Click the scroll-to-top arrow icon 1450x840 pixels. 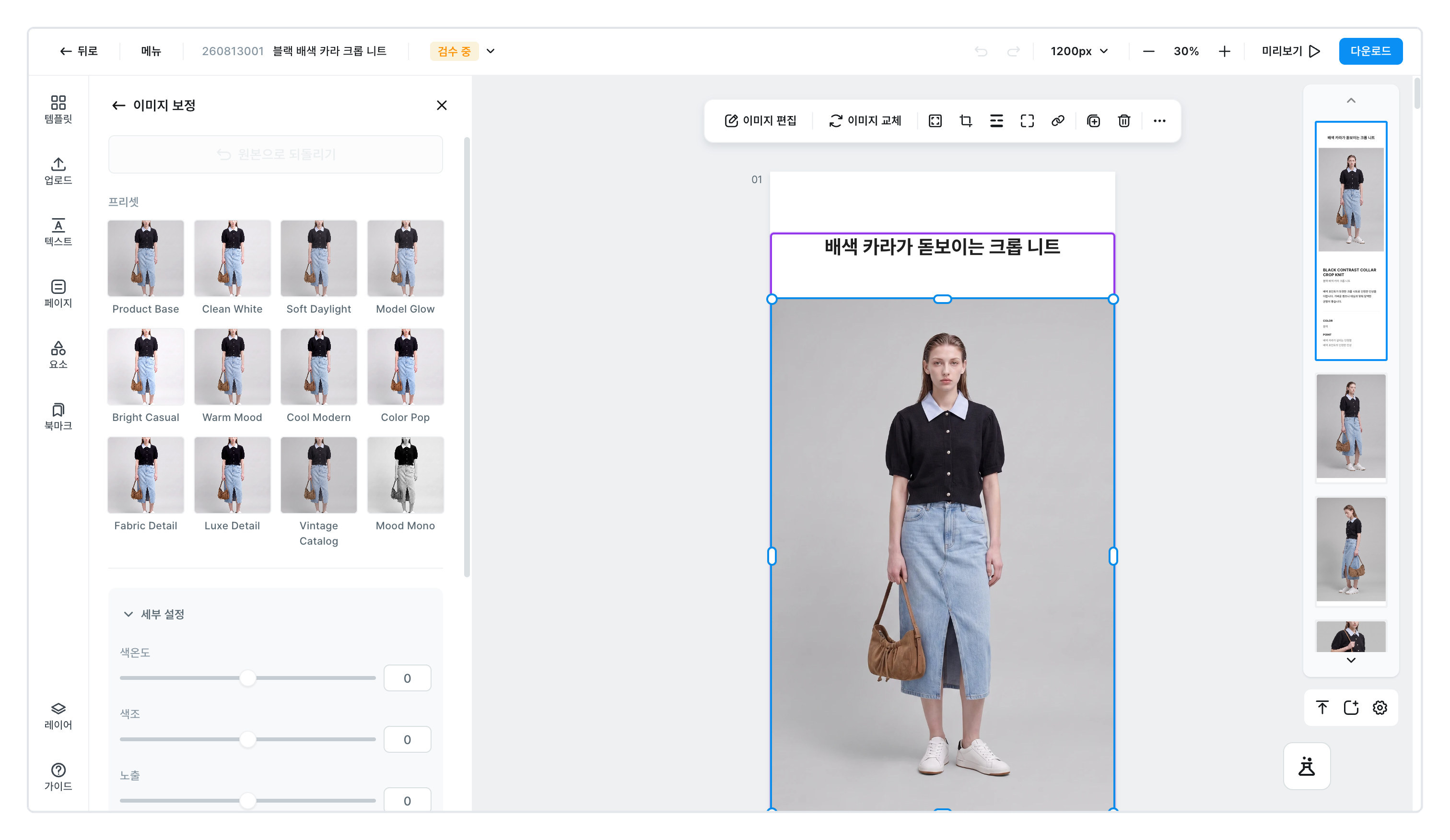[1322, 708]
